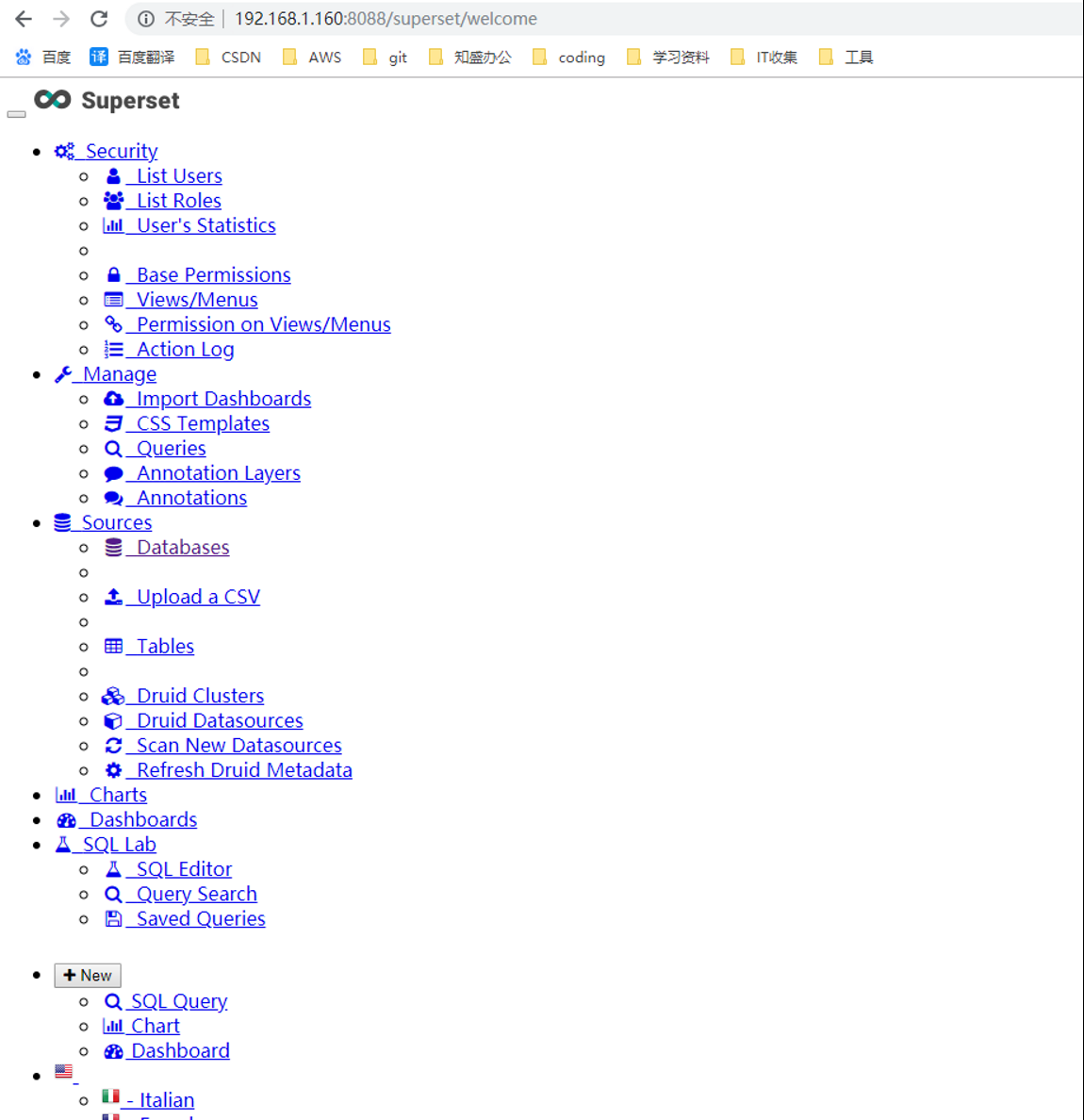
Task: Open the IT收集 bookmark folder
Action: coord(764,58)
